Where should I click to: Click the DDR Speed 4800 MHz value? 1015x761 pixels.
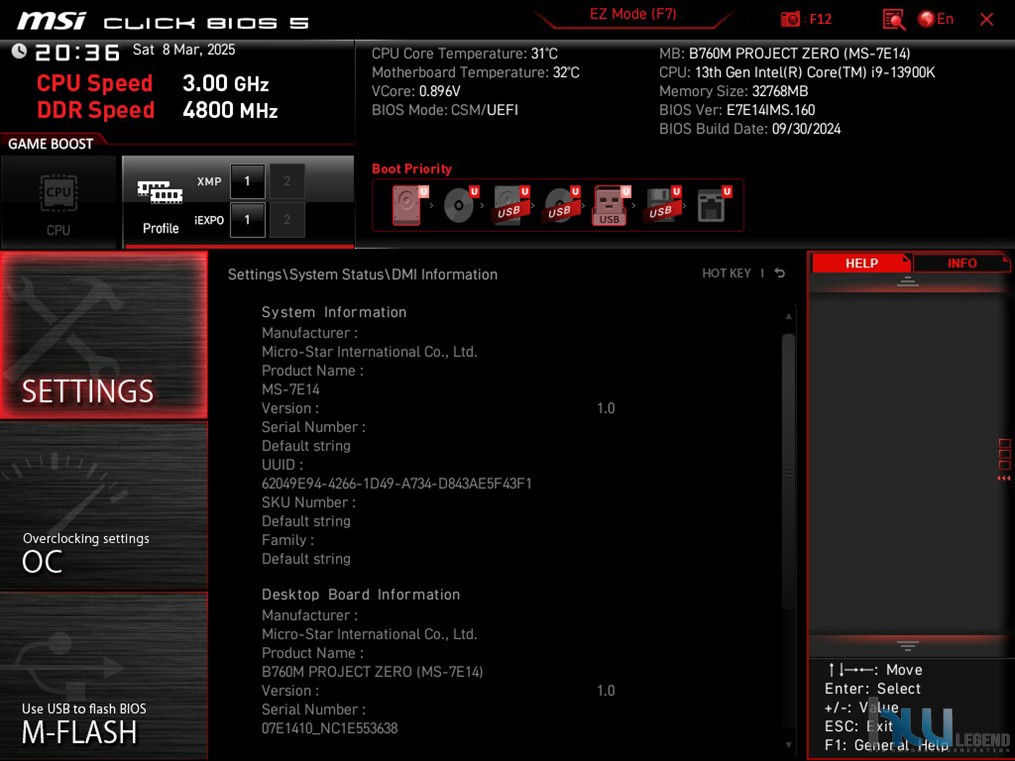click(x=230, y=110)
